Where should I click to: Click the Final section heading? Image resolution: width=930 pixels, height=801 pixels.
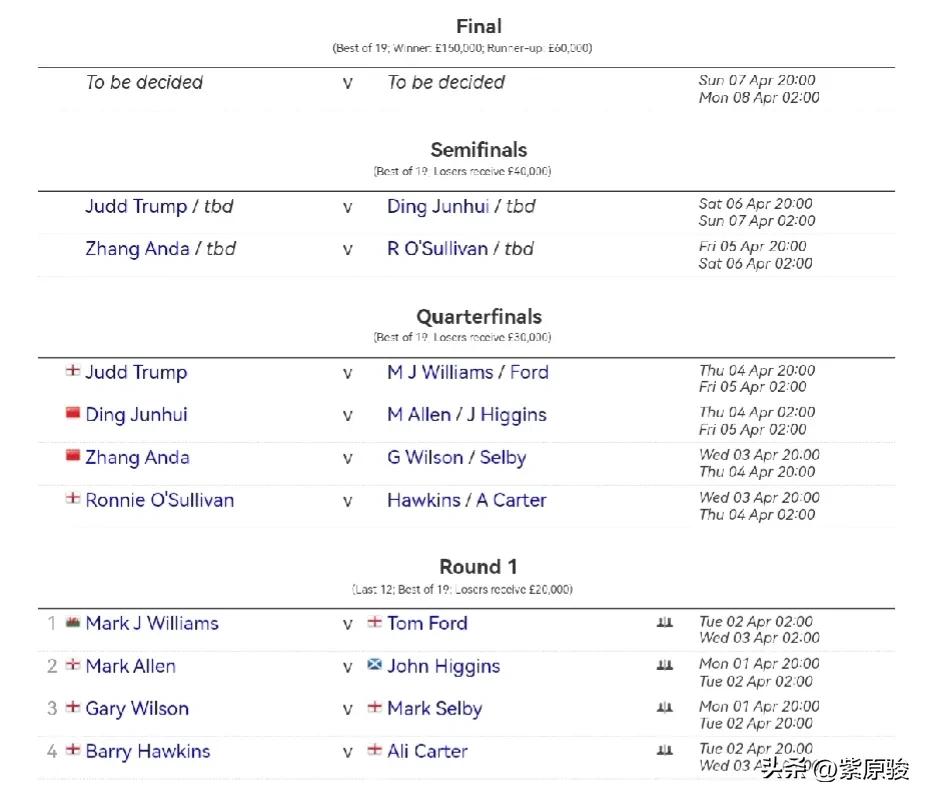click(x=479, y=26)
